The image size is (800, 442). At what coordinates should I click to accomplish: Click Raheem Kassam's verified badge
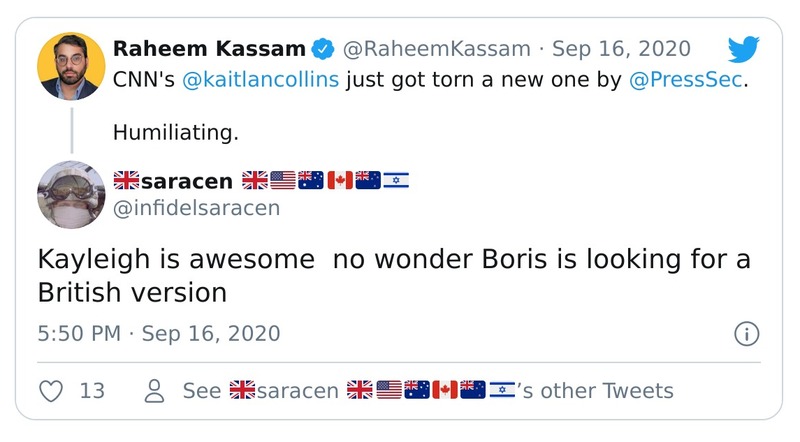click(x=324, y=48)
